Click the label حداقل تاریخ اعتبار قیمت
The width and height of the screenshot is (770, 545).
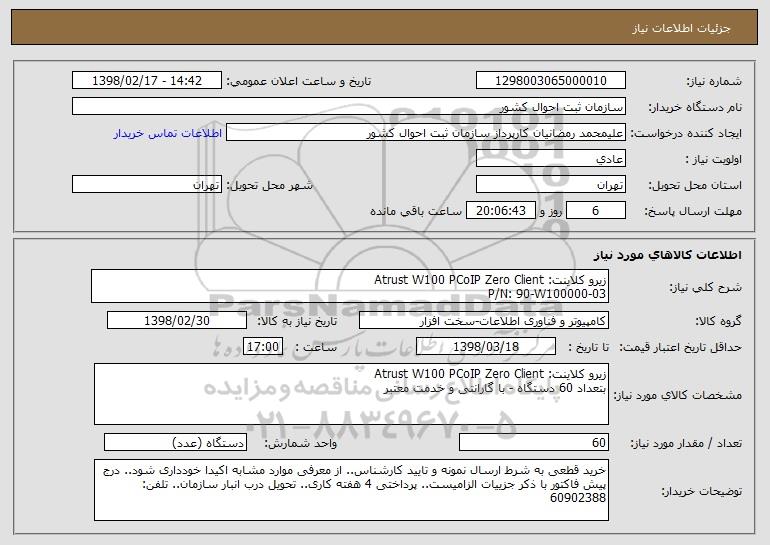tap(680, 348)
